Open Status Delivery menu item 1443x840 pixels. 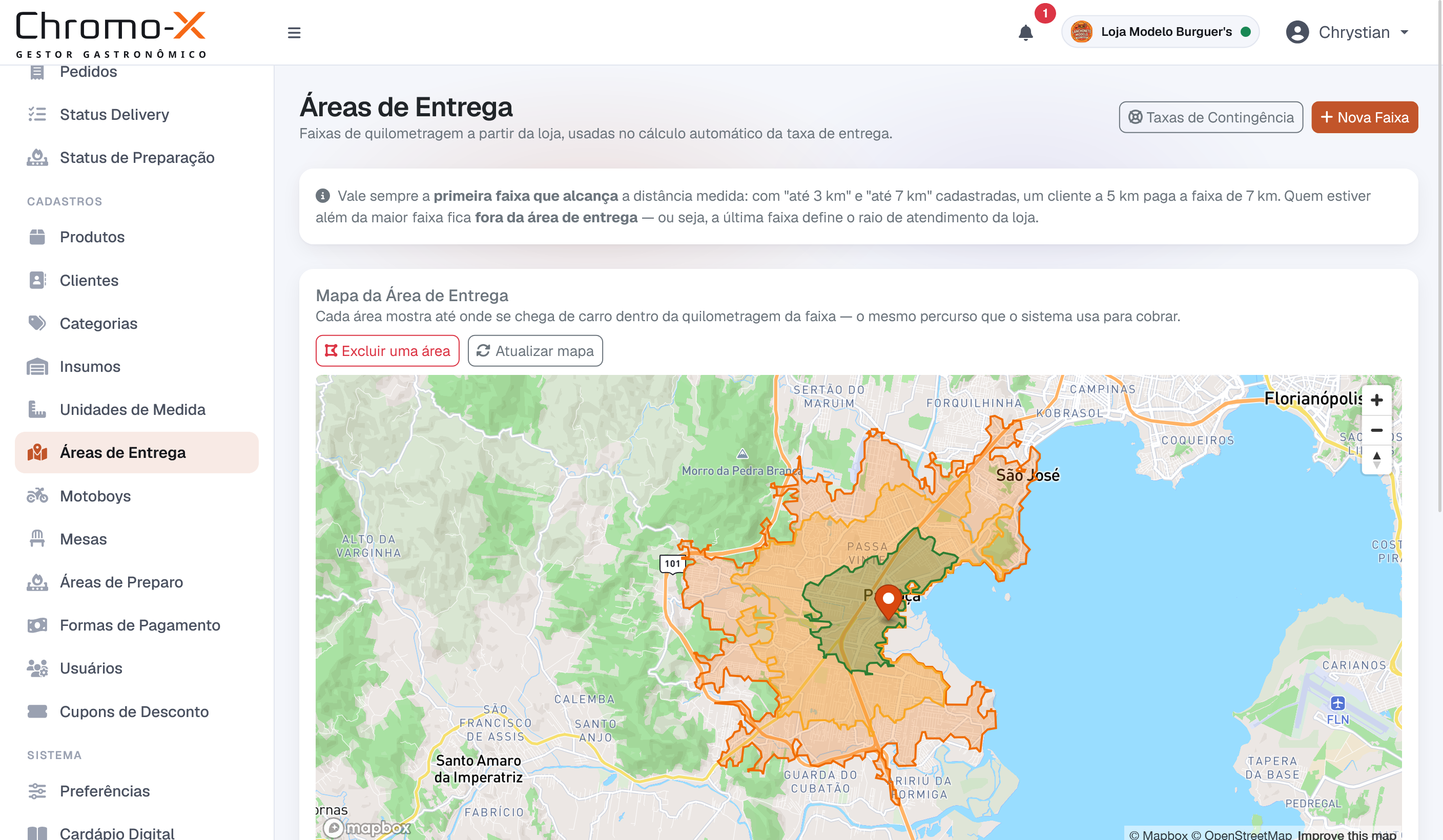click(x=136, y=114)
